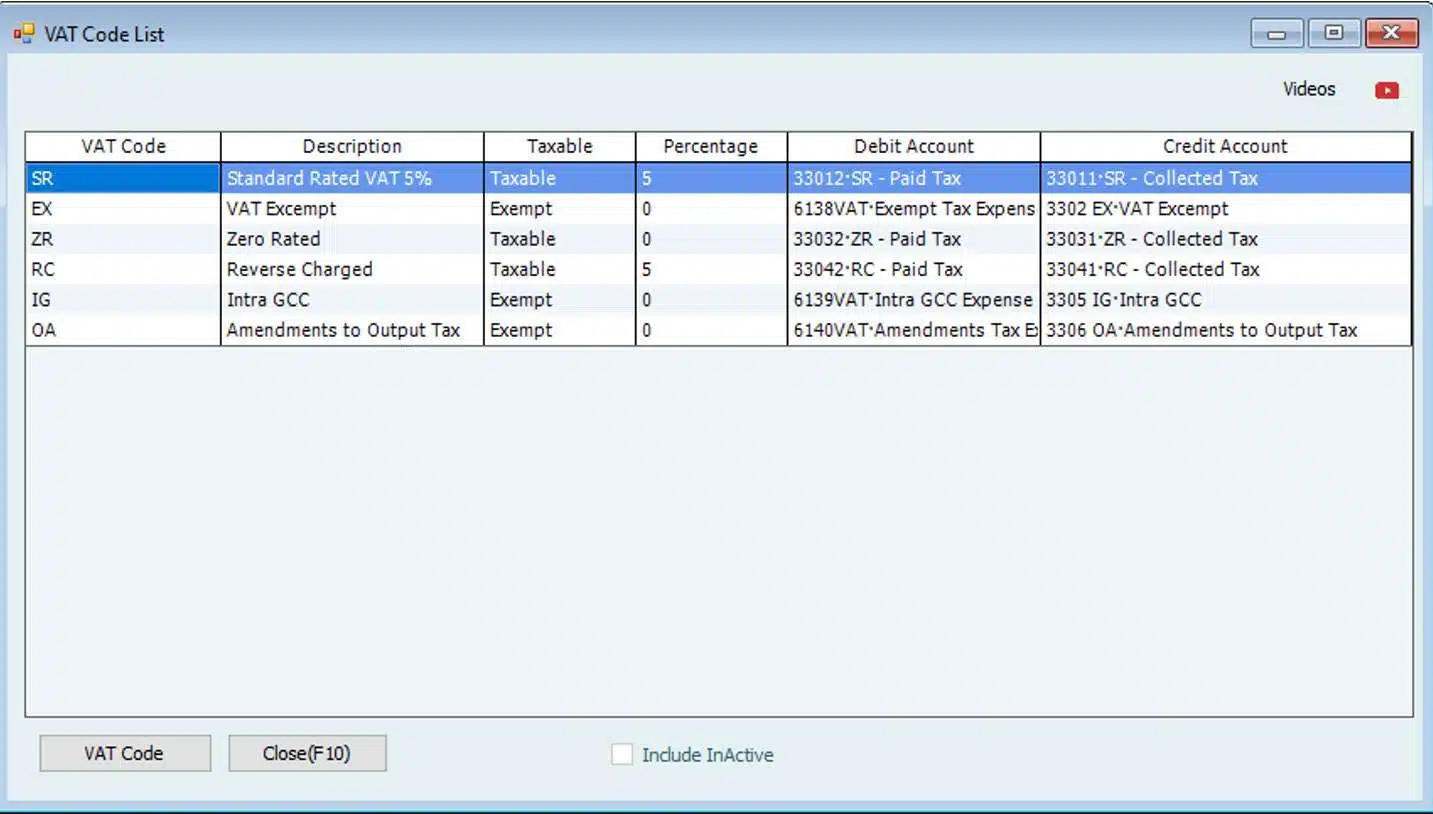
Task: Click 3305 IG Intra GCC credit cell
Action: (x=1226, y=299)
